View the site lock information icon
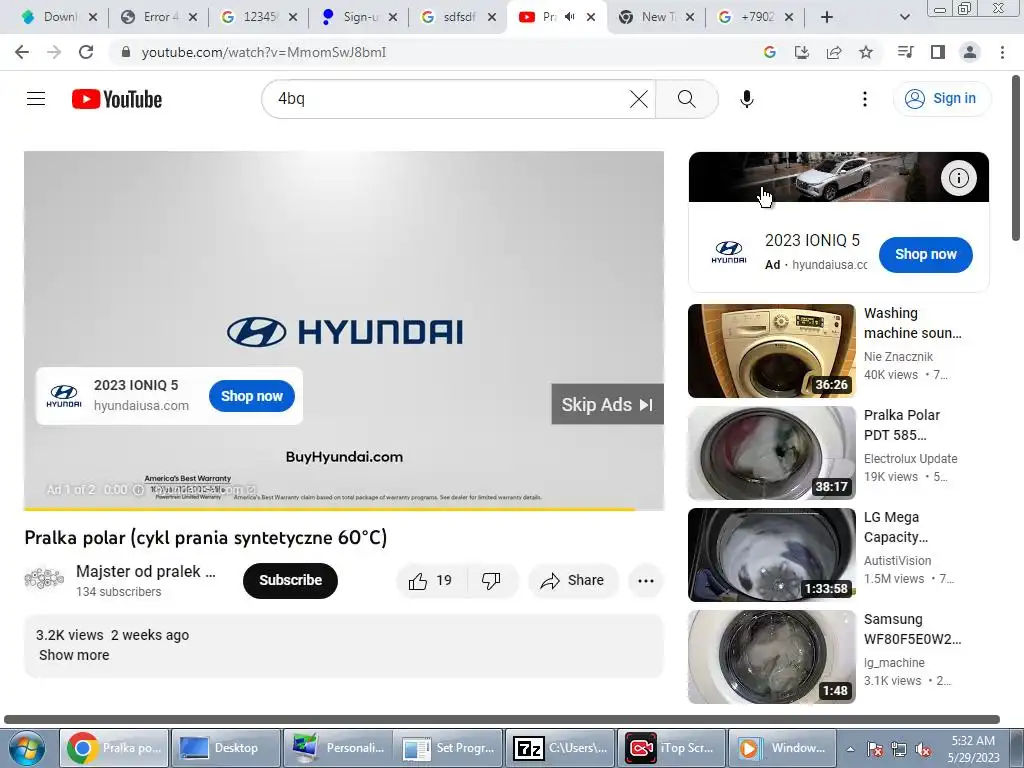This screenshot has height=768, width=1024. tap(126, 52)
